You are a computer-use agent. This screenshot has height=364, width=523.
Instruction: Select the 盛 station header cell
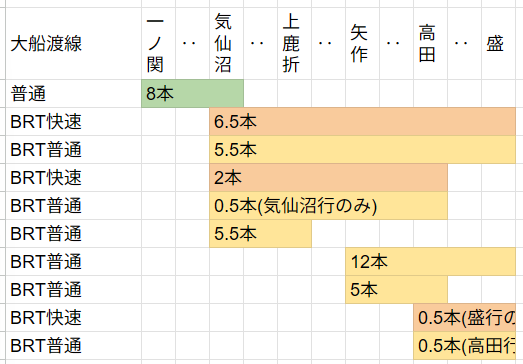pyautogui.click(x=499, y=43)
